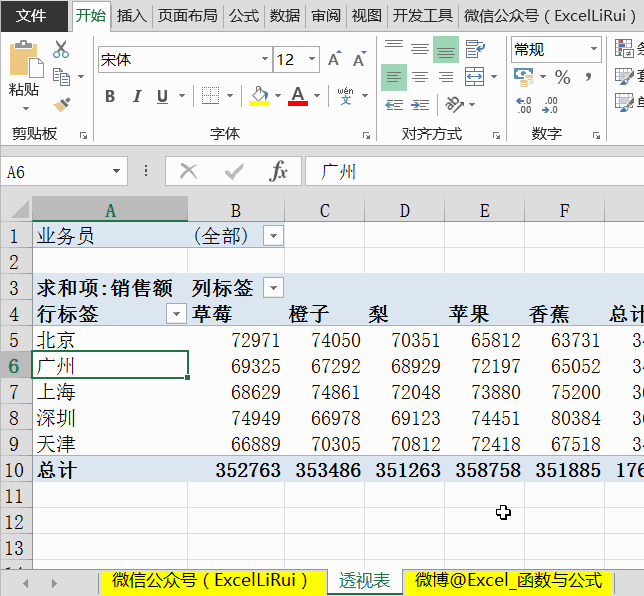This screenshot has height=596, width=644.
Task: Apply yellow fill color bucket
Action: point(259,96)
